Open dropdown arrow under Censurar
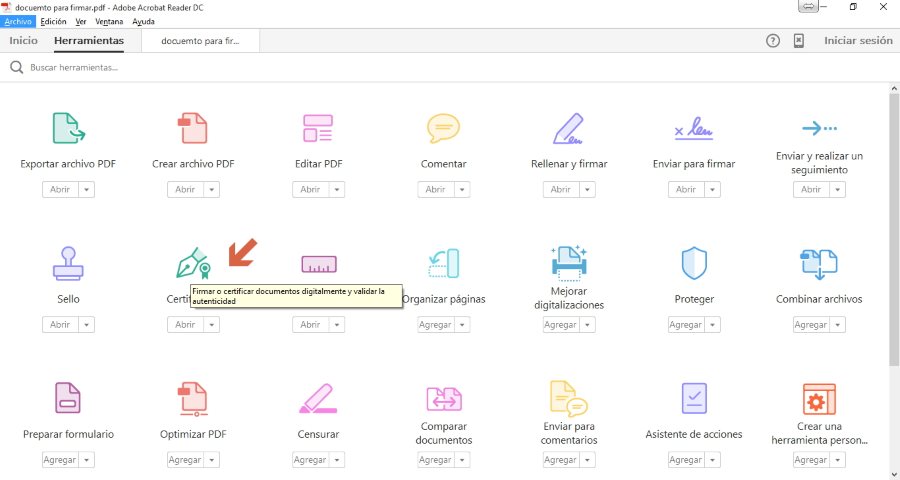Viewport: 900px width, 480px height. pos(337,460)
